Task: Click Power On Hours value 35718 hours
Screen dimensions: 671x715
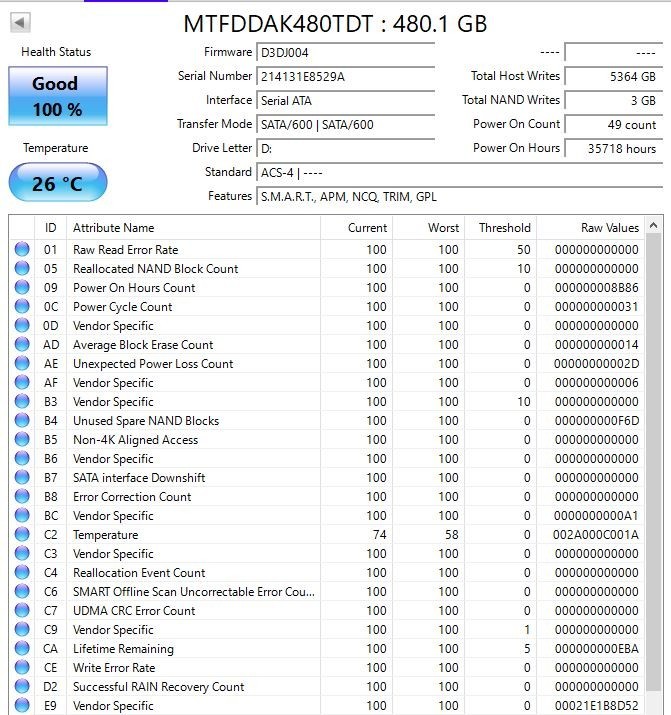Action: pyautogui.click(x=614, y=149)
